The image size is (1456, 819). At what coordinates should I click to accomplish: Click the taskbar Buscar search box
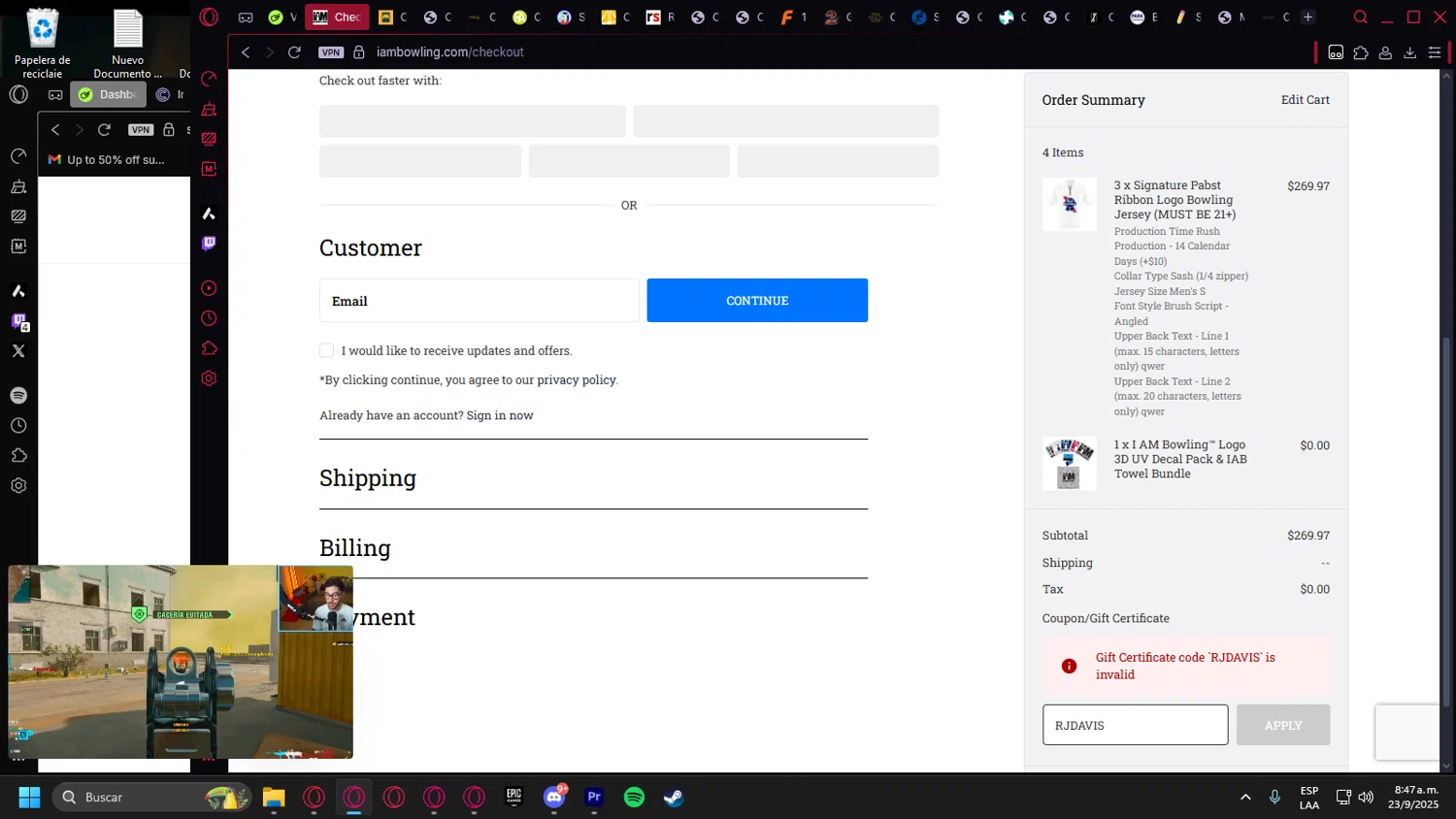click(151, 798)
